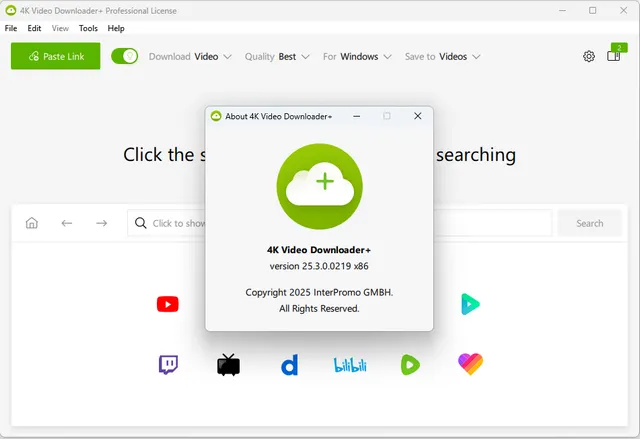Minimize the About dialog

(x=356, y=116)
